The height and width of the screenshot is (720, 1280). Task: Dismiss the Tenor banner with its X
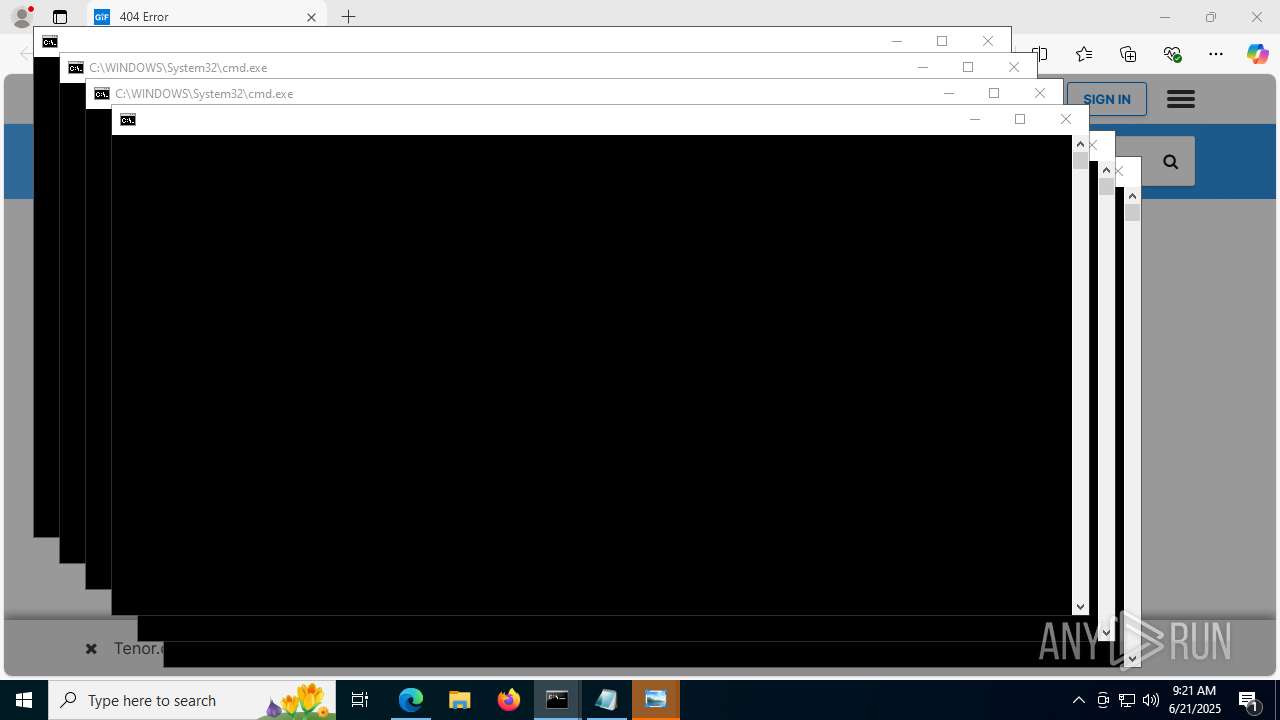pyautogui.click(x=91, y=649)
